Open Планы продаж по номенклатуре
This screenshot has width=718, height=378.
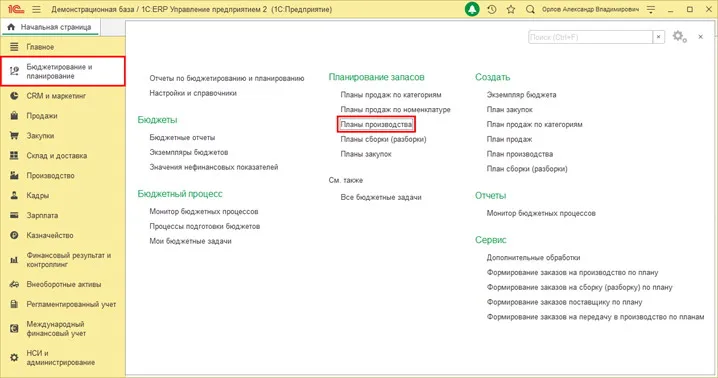pos(396,110)
